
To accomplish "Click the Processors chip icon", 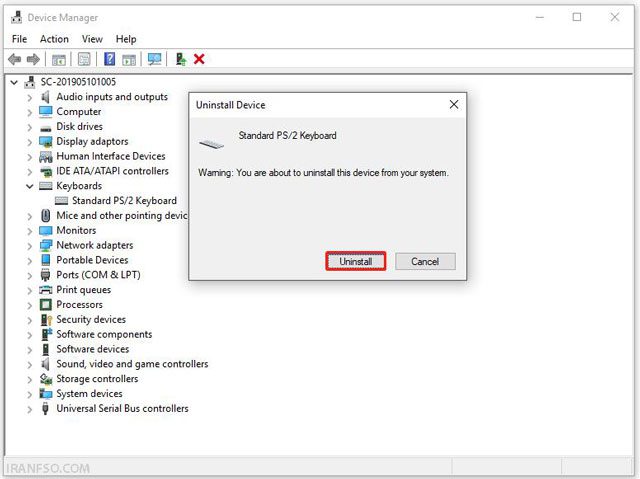I will [x=46, y=305].
